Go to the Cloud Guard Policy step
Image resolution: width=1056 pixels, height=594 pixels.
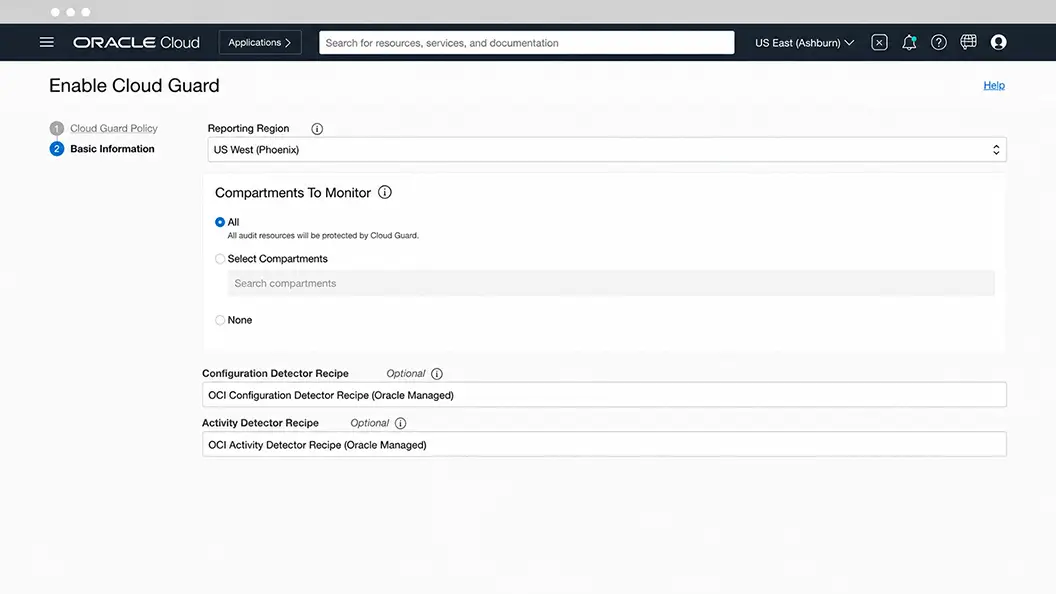click(x=114, y=128)
